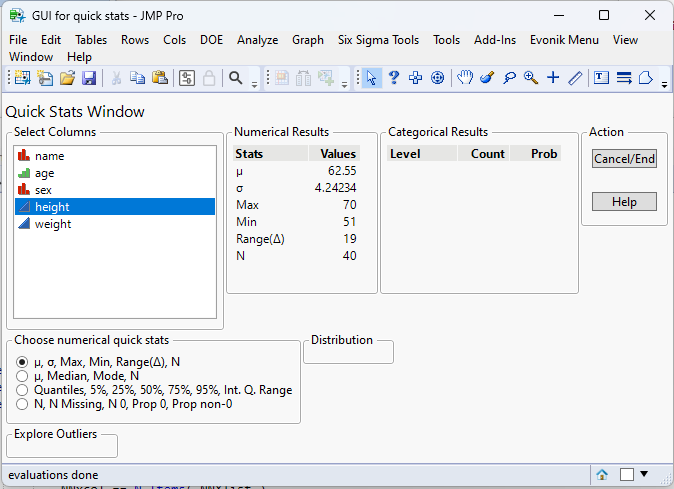Open the Window menu
Screen dimensions: 674x489
(x=31, y=57)
